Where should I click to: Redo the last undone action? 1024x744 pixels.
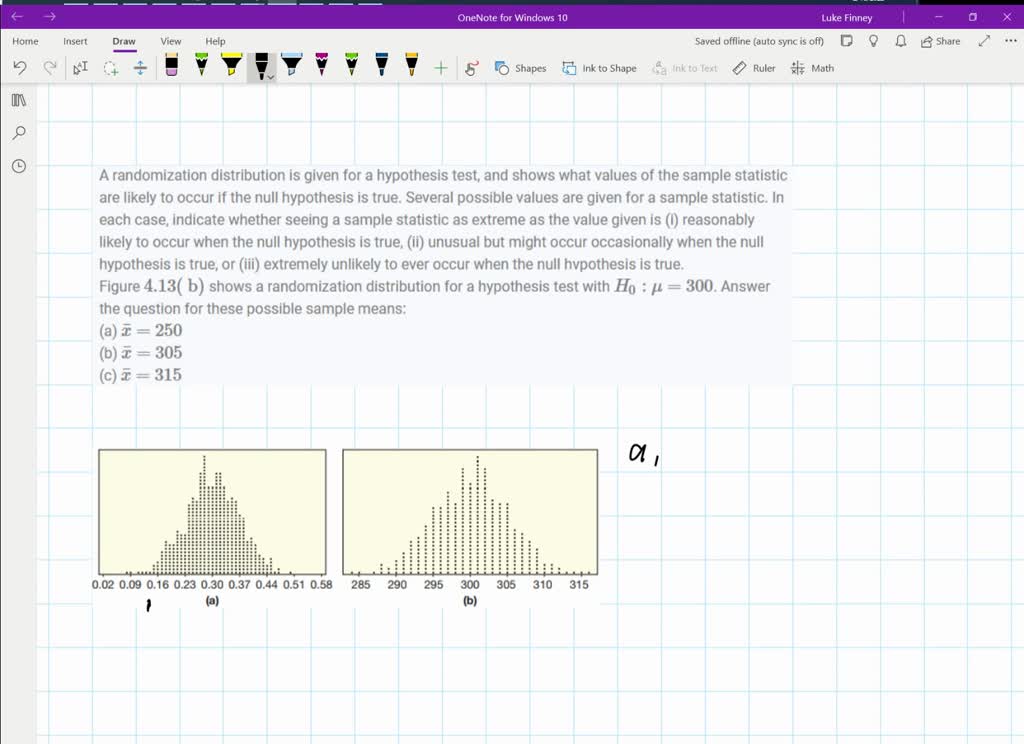click(x=50, y=67)
